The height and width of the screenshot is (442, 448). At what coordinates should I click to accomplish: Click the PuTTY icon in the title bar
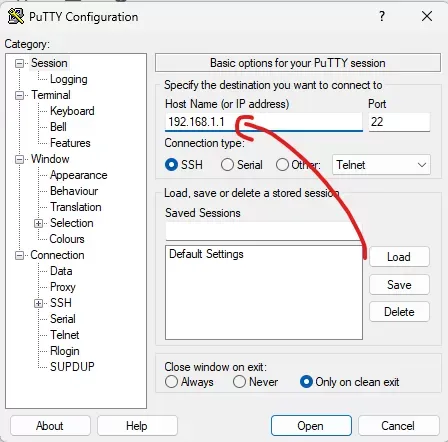coord(15,16)
